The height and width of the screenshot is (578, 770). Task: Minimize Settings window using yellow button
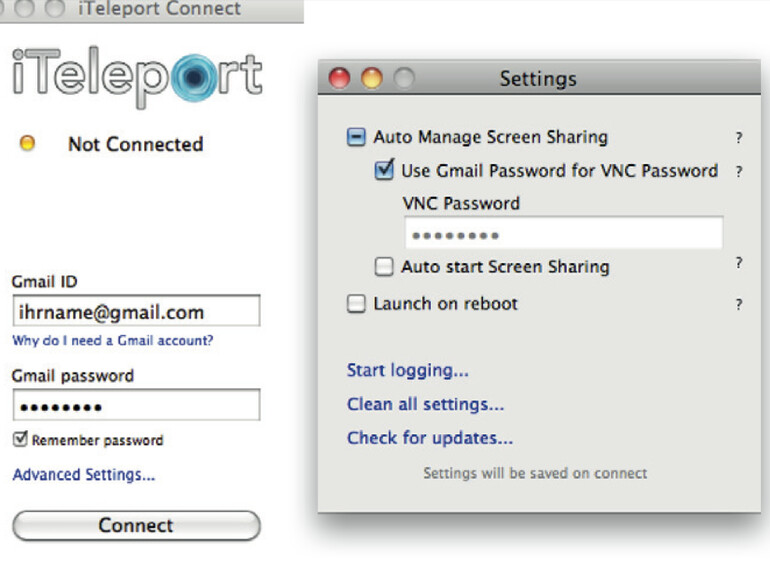(372, 78)
